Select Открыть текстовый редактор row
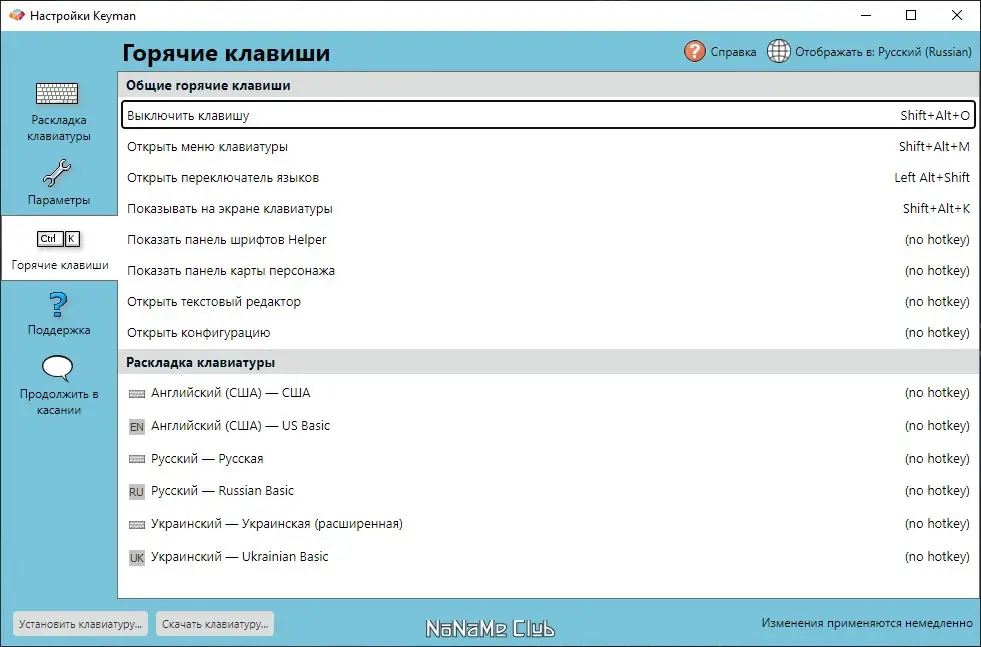The image size is (981, 647). pyautogui.click(x=548, y=302)
